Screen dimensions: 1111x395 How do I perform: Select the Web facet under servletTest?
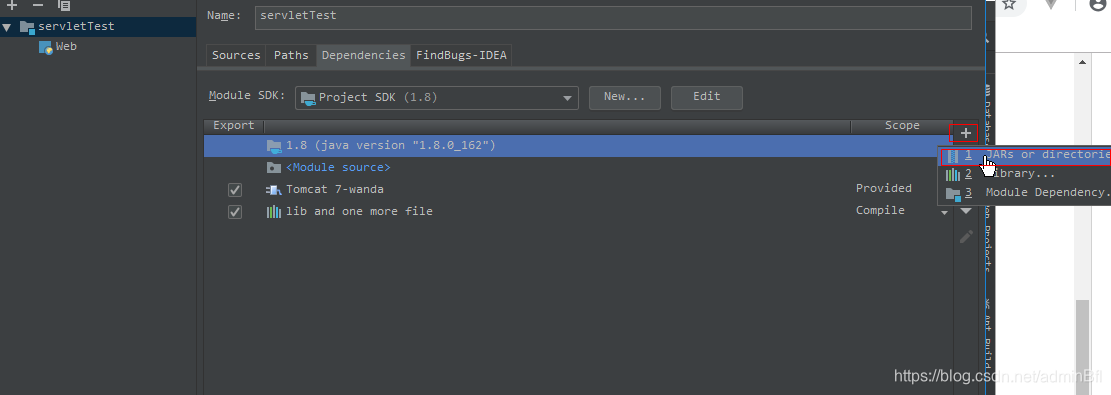66,46
